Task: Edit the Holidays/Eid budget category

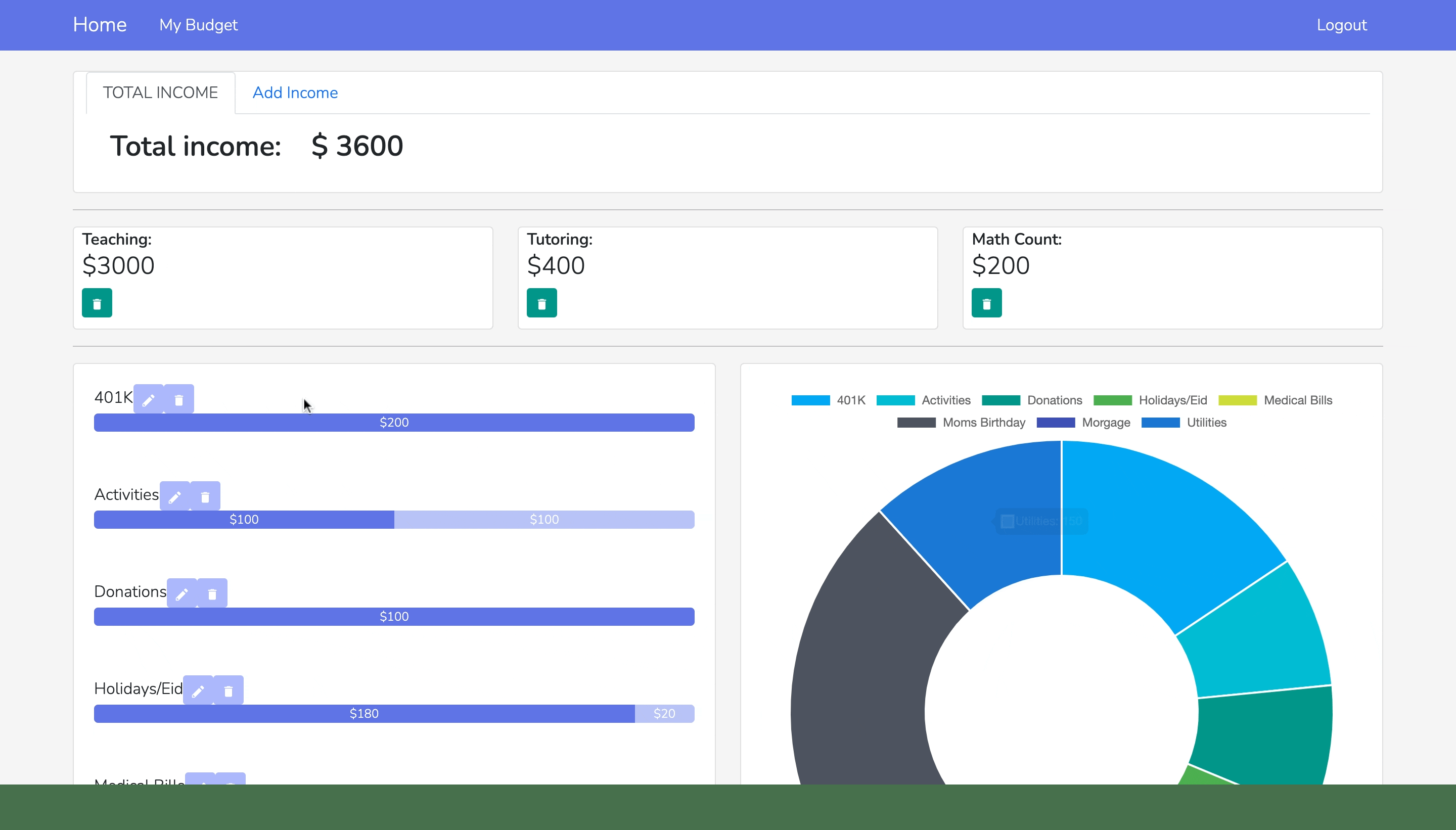Action: 198,690
